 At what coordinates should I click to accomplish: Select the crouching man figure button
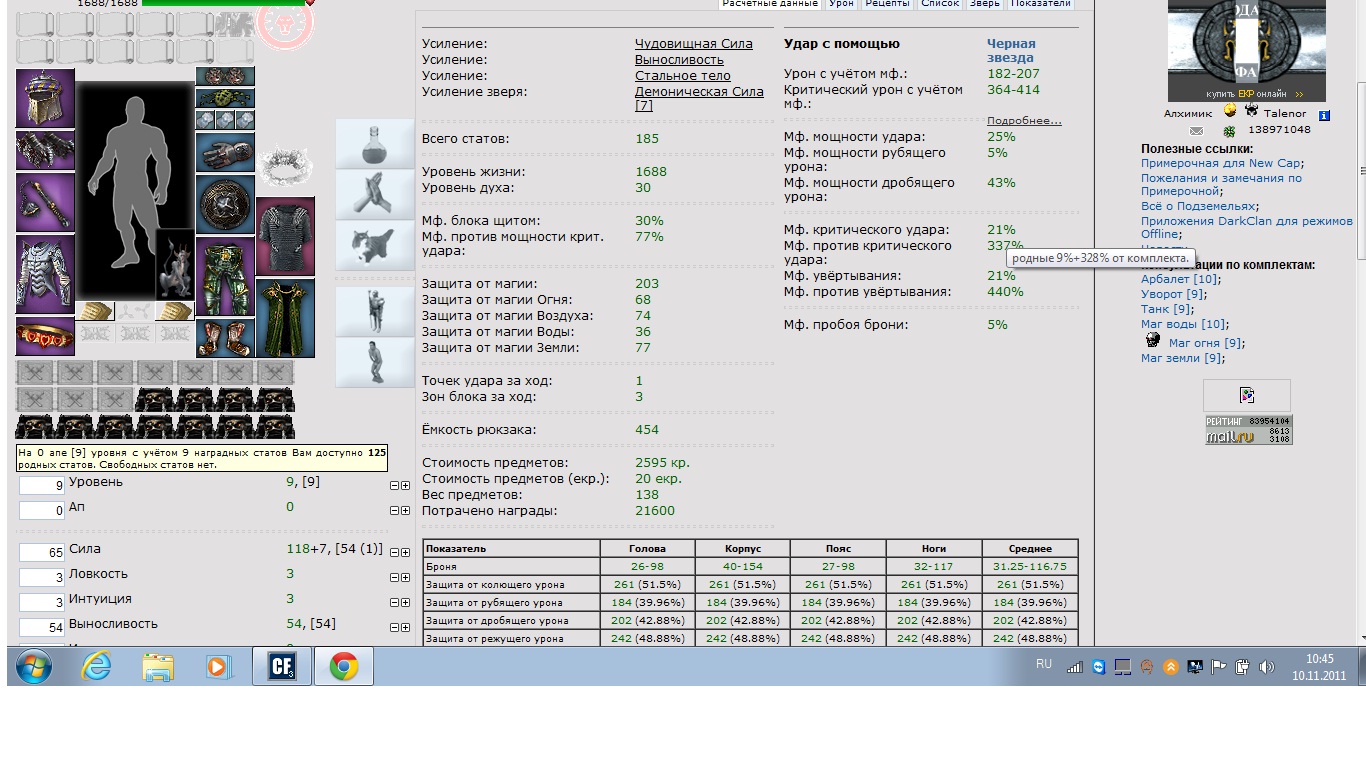375,362
